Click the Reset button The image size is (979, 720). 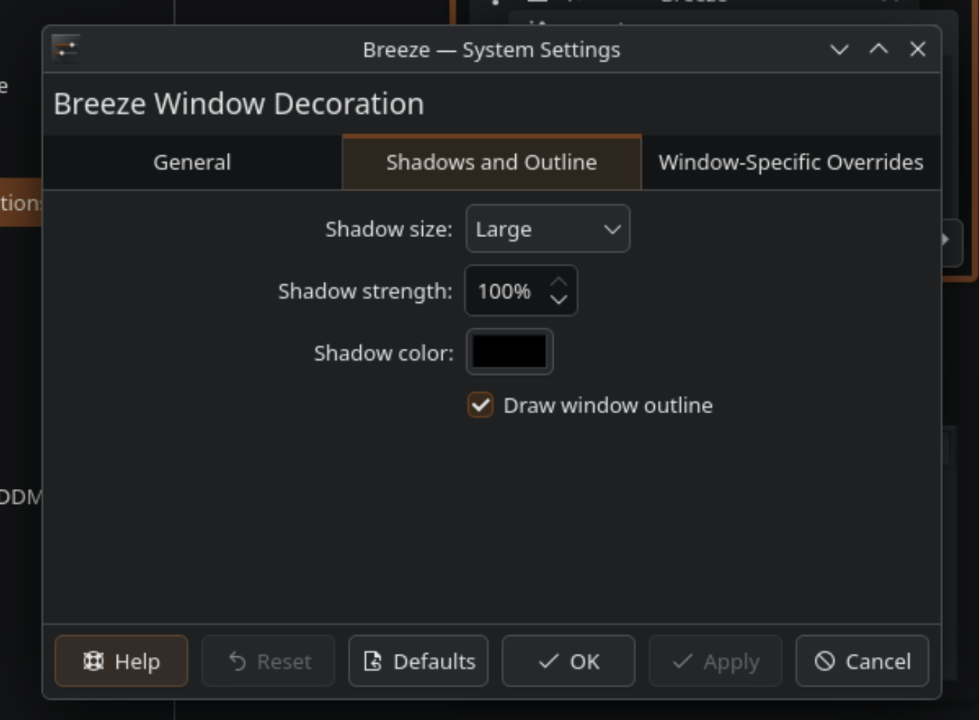(x=268, y=661)
